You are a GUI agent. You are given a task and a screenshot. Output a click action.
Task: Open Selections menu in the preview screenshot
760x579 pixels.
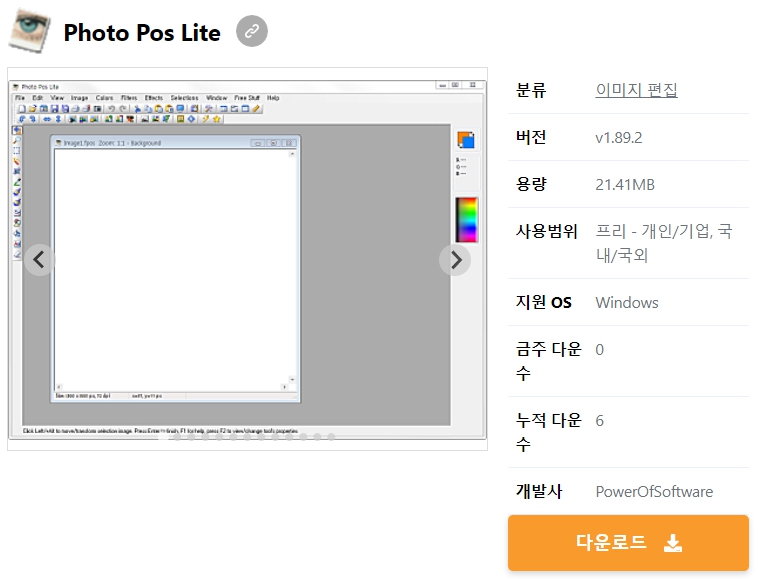(184, 98)
